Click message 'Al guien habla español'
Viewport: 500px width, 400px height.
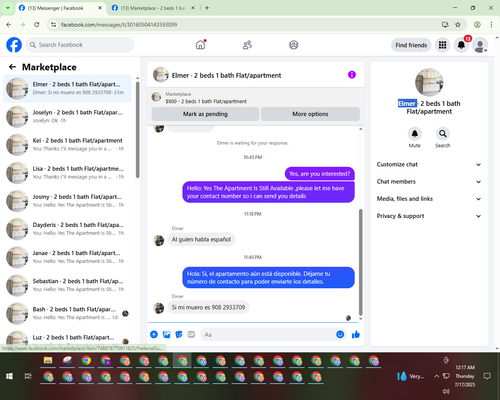click(201, 239)
